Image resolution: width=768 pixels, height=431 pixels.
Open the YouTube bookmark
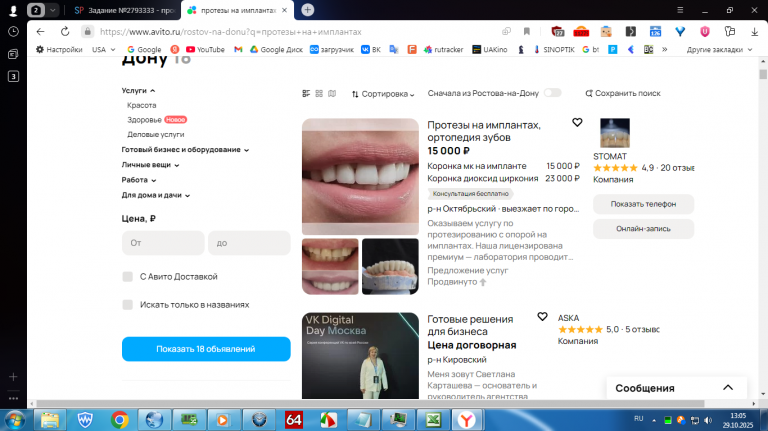[x=205, y=49]
